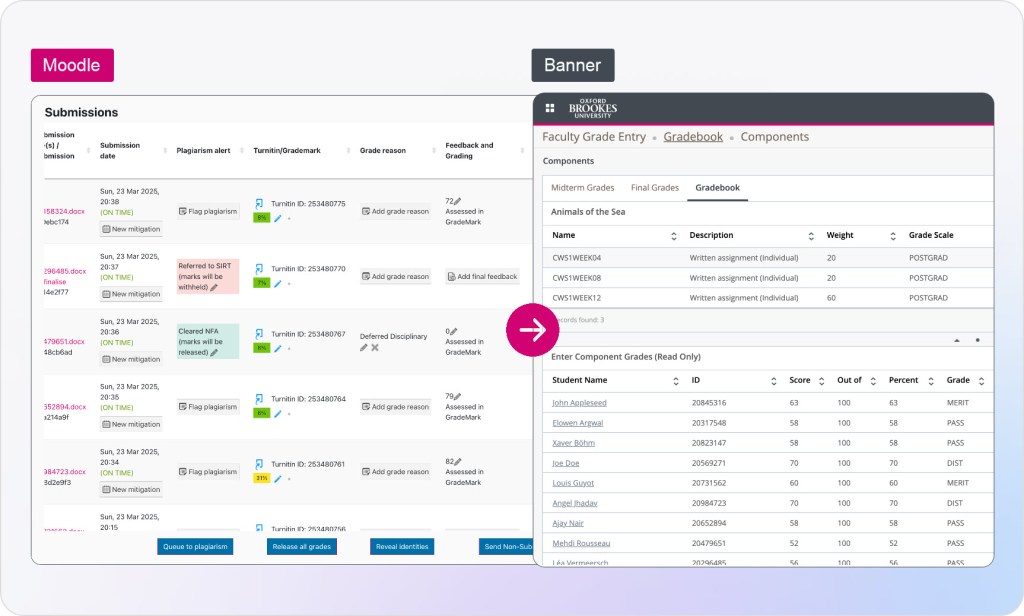Collapse the records panel with the up arrow

point(958,340)
